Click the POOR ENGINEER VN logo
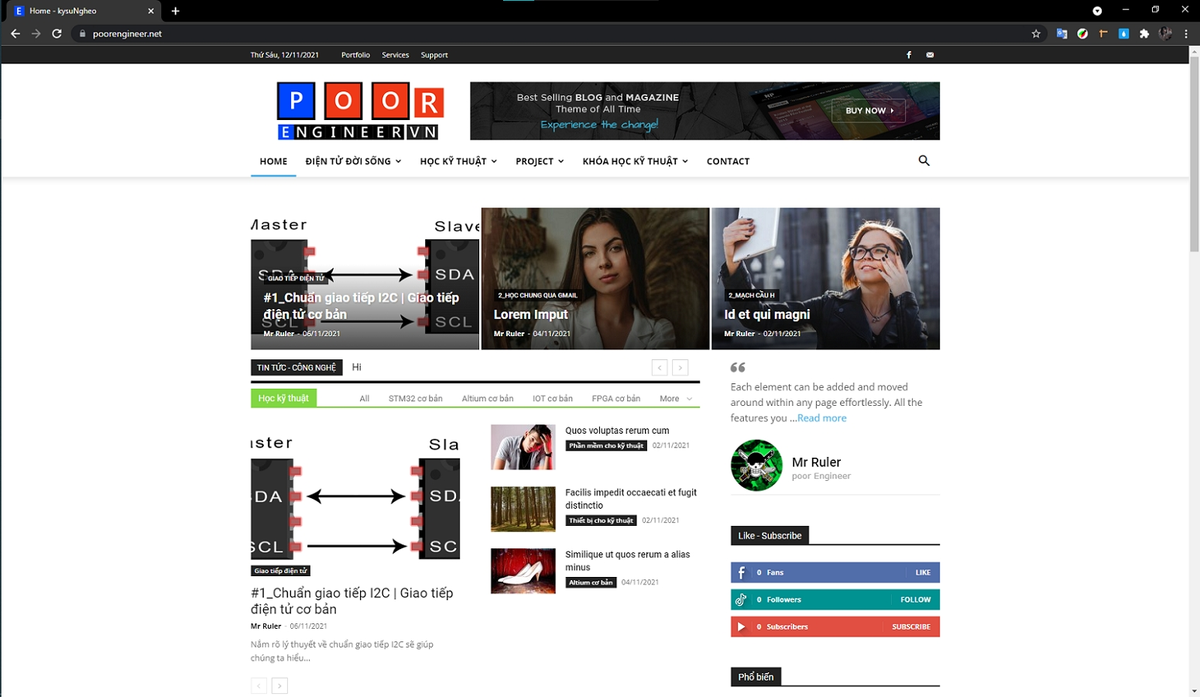 [x=360, y=111]
